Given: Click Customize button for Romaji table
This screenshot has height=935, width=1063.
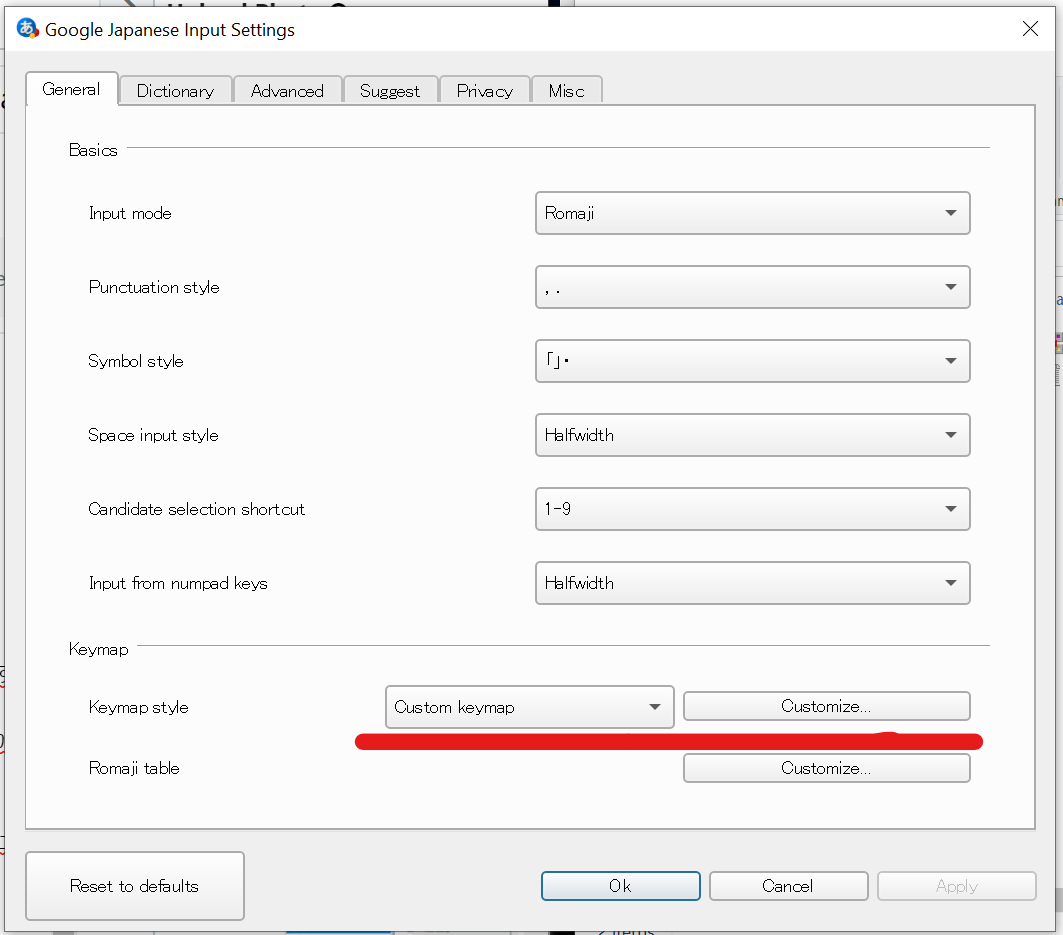Looking at the screenshot, I should point(826,768).
